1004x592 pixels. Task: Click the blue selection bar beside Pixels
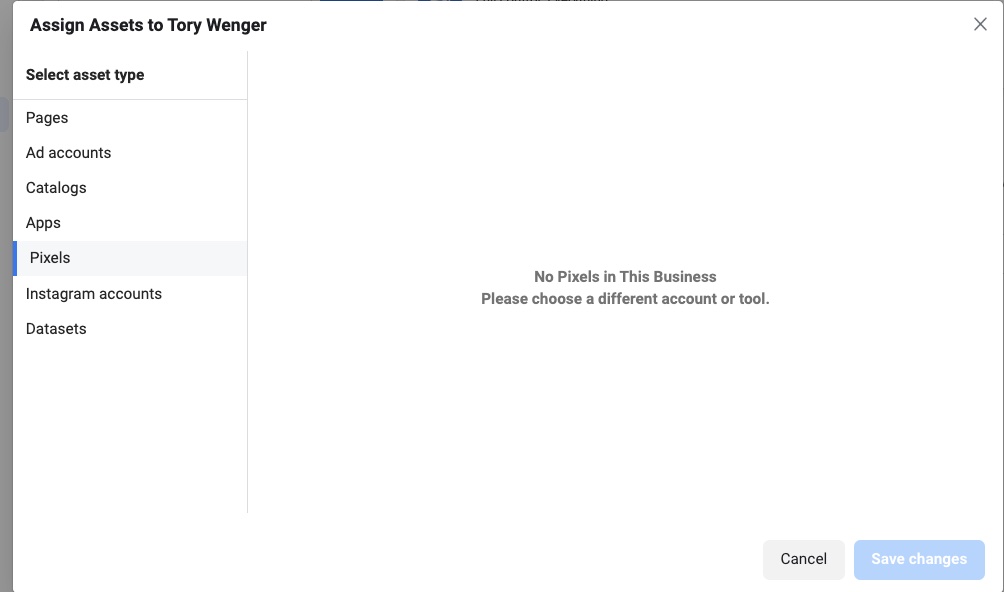pyautogui.click(x=15, y=258)
